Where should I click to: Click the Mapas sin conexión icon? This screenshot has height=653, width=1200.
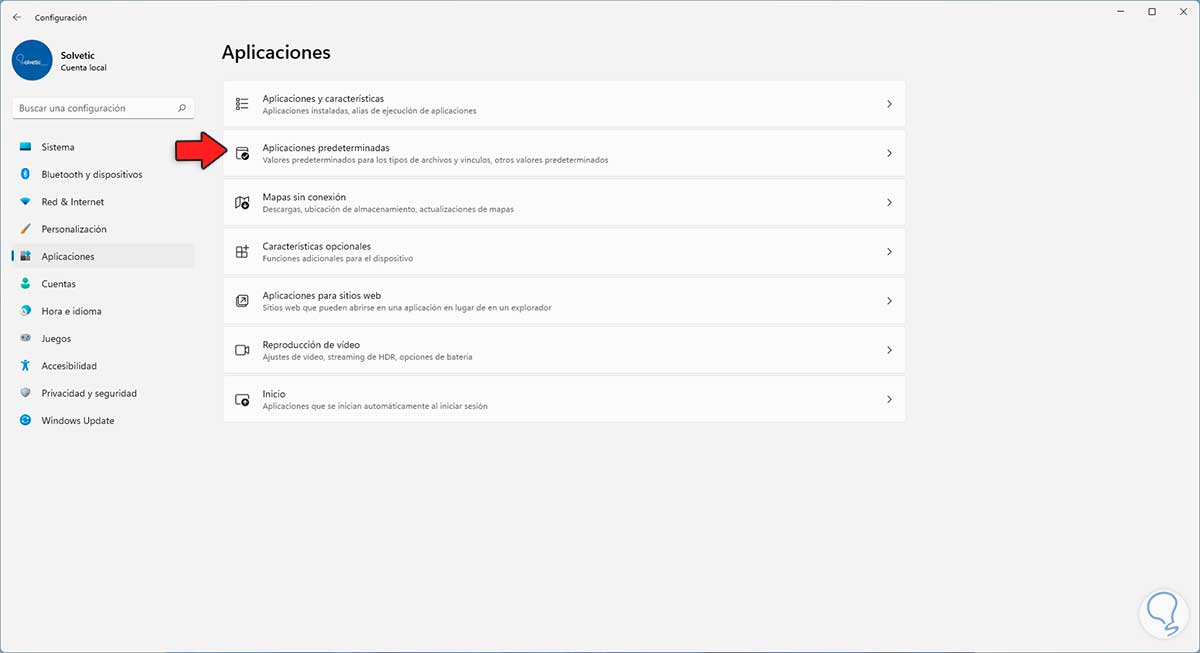(242, 203)
